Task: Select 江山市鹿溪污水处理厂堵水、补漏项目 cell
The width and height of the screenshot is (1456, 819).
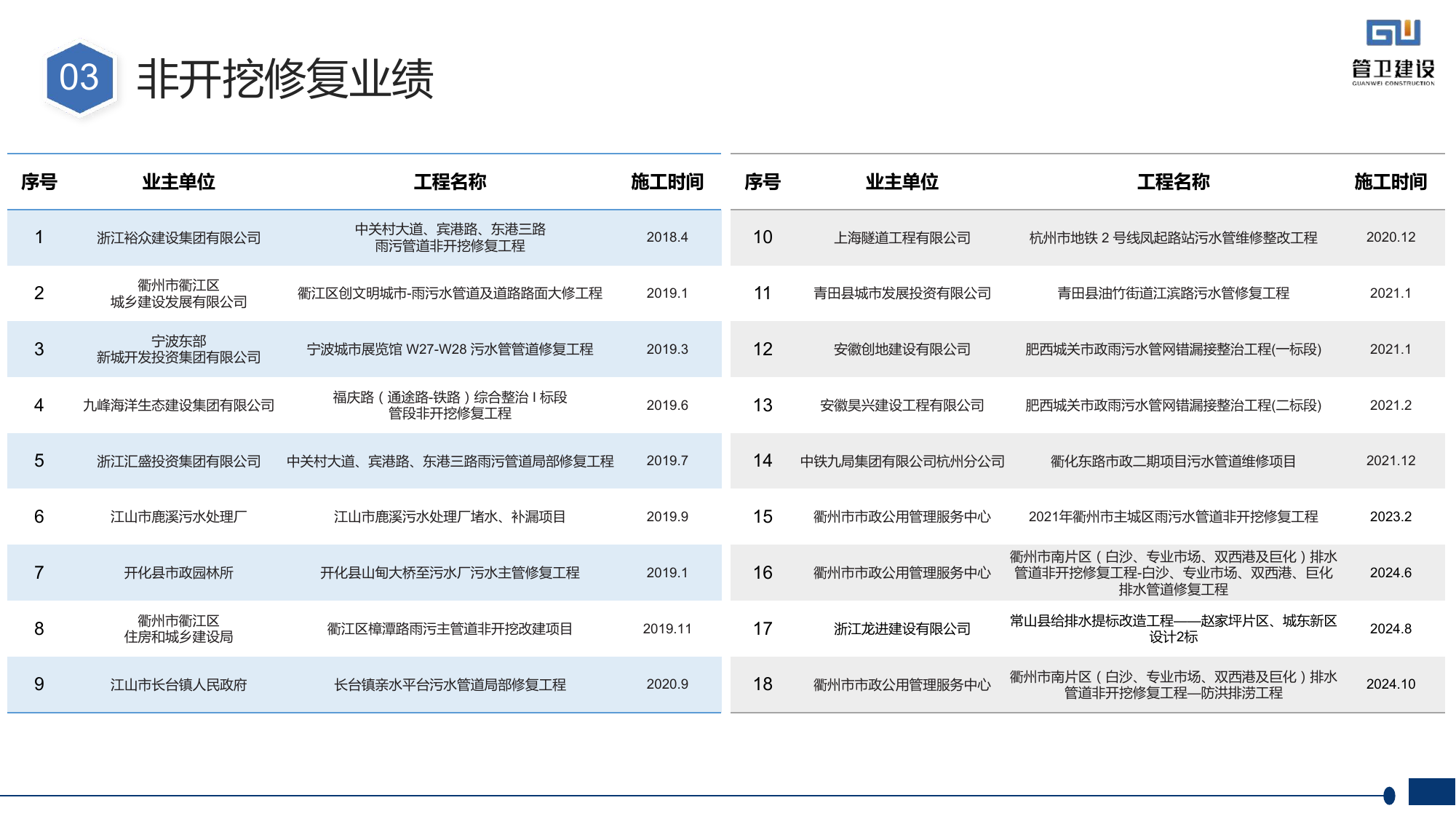Action: 450,517
